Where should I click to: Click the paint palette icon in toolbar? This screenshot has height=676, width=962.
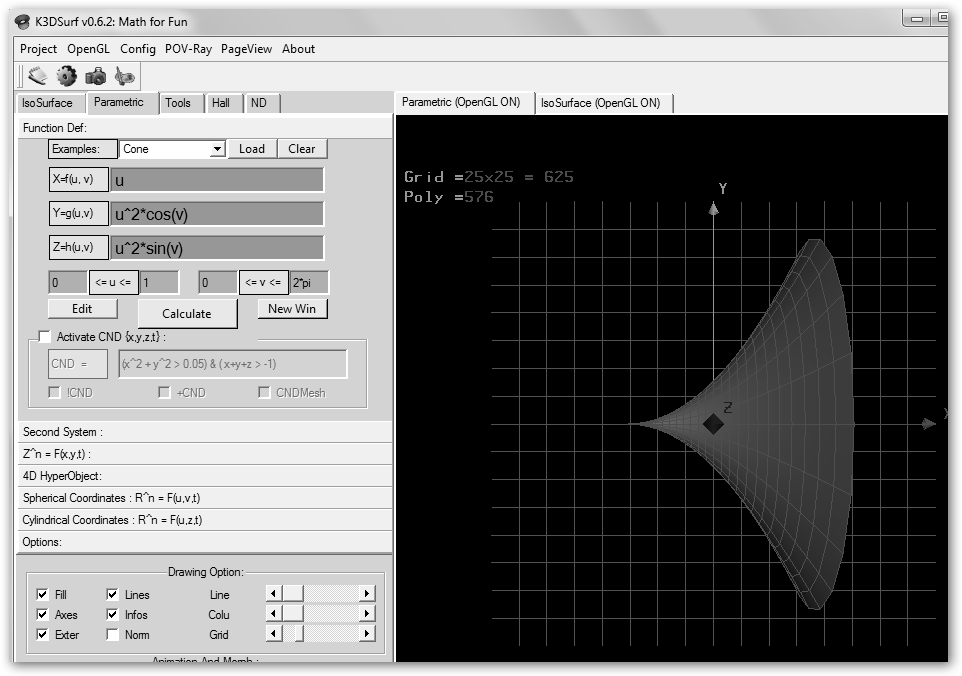point(124,75)
